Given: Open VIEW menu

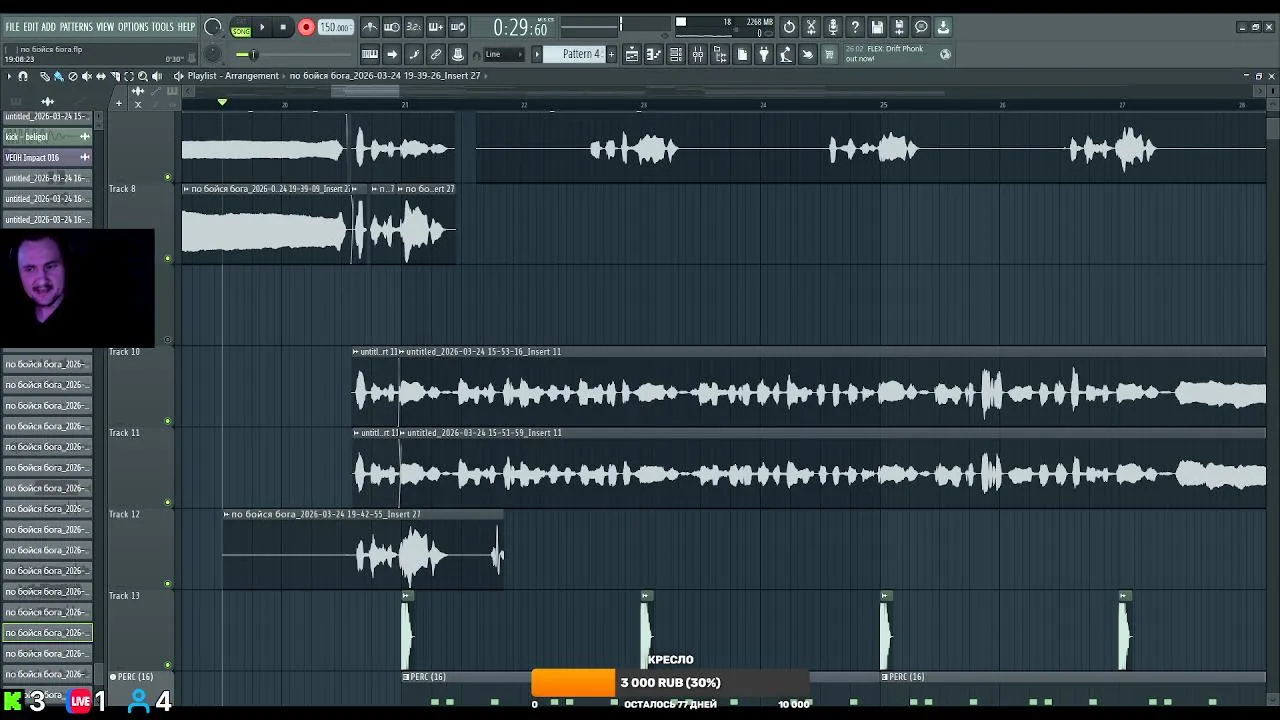Looking at the screenshot, I should [x=105, y=27].
